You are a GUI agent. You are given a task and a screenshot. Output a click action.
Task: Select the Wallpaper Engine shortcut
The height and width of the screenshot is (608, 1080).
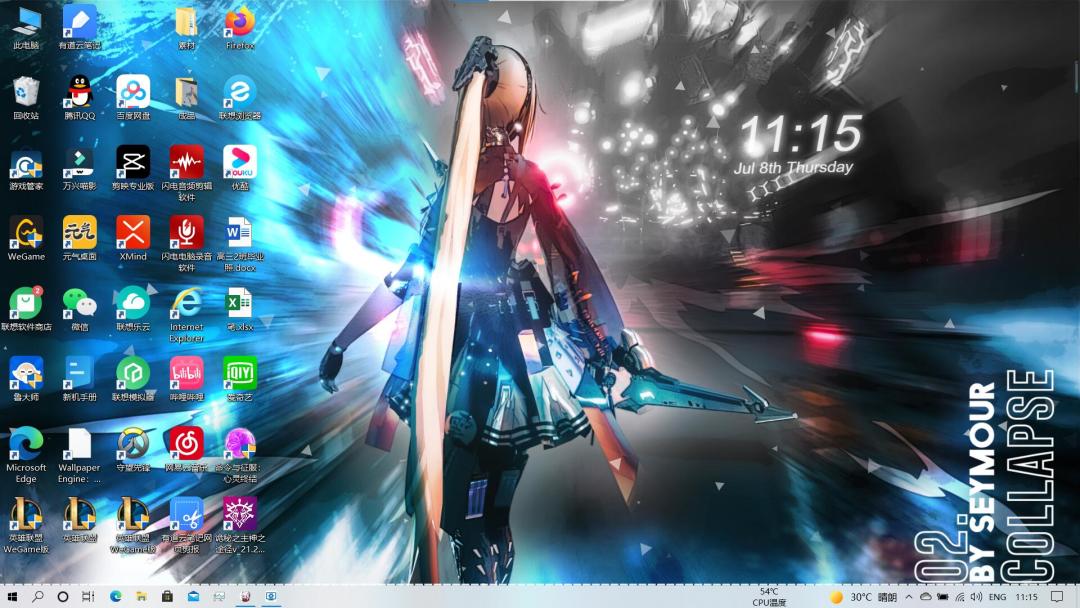(79, 454)
